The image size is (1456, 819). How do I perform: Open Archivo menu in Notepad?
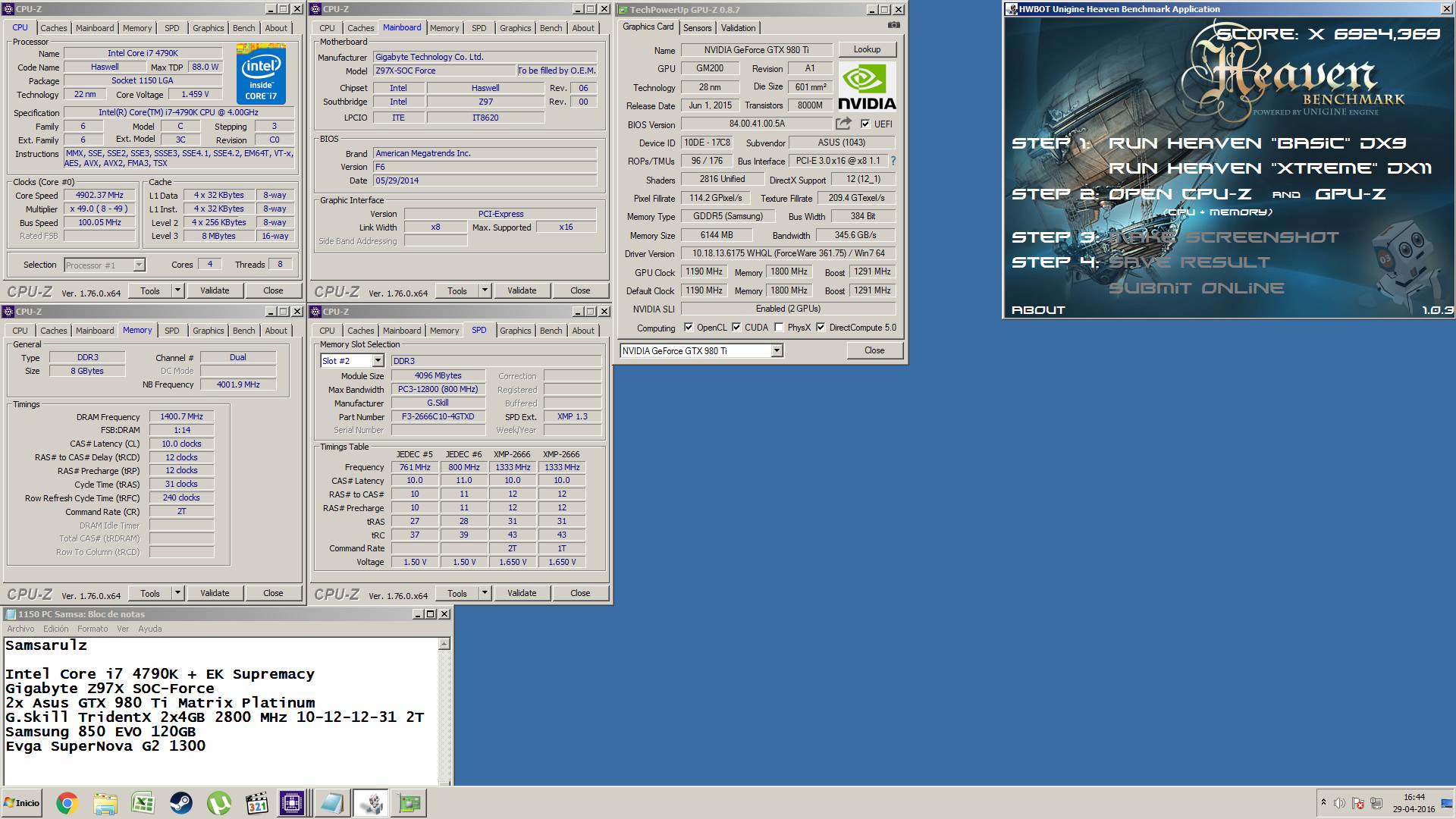tap(20, 629)
